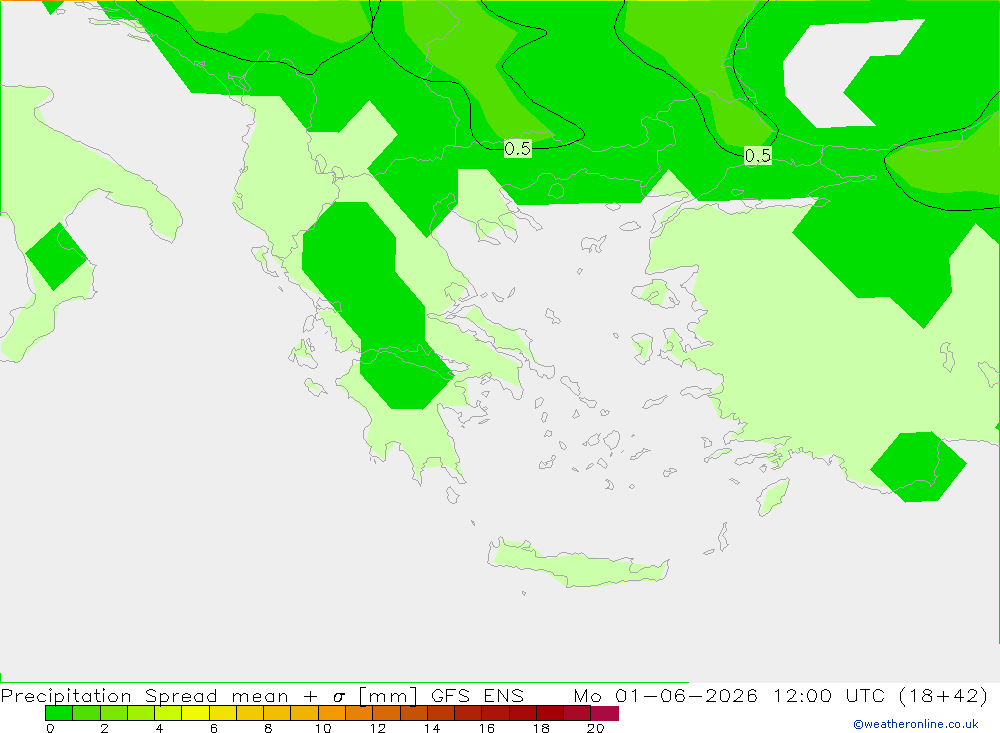This screenshot has width=1000, height=733.
Task: Click the 'Mo 01-06-2026' date text
Action: (666, 695)
